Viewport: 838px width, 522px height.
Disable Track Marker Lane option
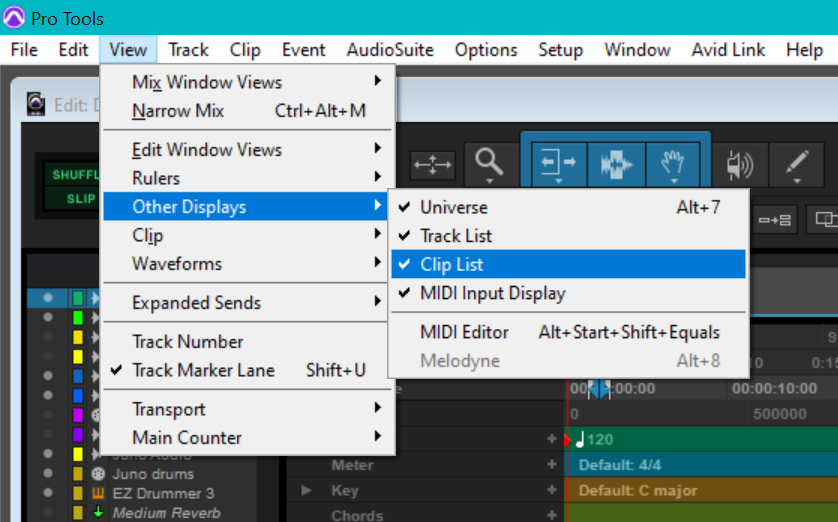[203, 371]
